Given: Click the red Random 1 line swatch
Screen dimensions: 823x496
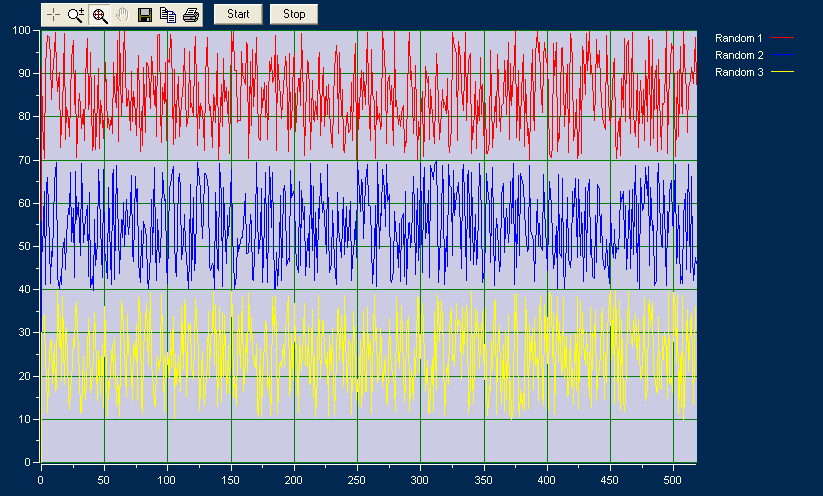Looking at the screenshot, I should click(784, 38).
